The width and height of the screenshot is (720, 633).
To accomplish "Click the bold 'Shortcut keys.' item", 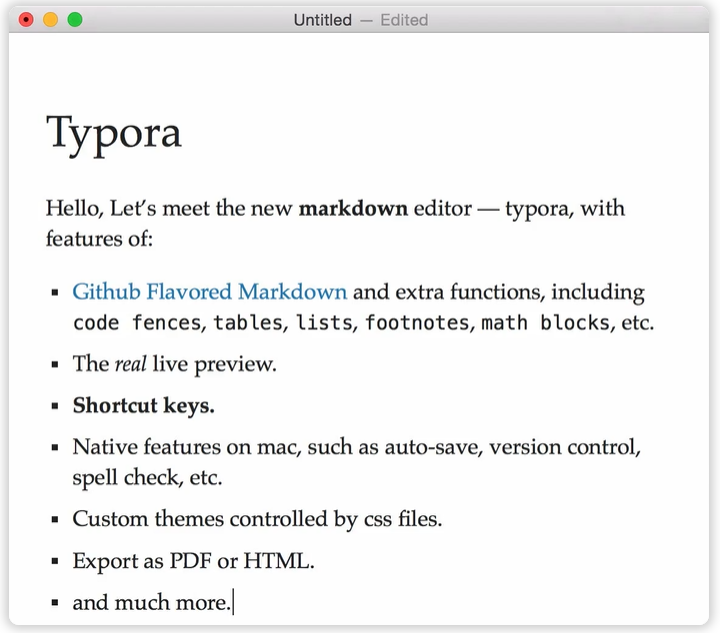I will pos(143,406).
